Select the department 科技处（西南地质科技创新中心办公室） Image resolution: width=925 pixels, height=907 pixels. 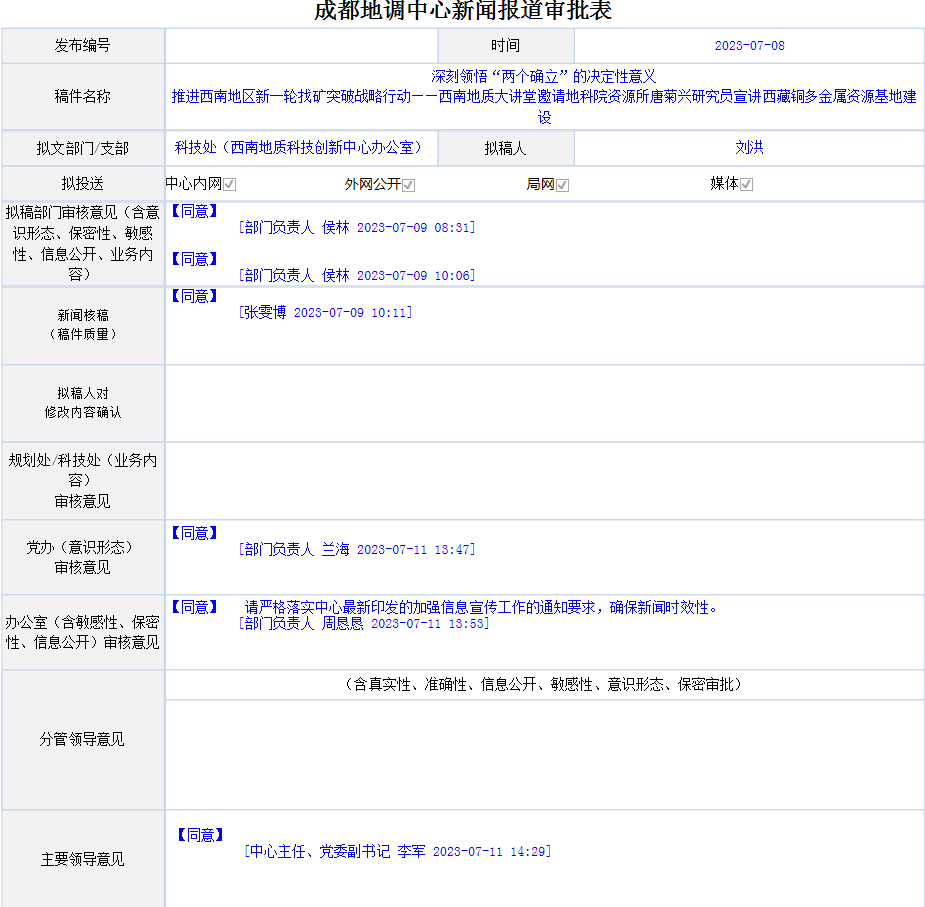click(x=301, y=147)
